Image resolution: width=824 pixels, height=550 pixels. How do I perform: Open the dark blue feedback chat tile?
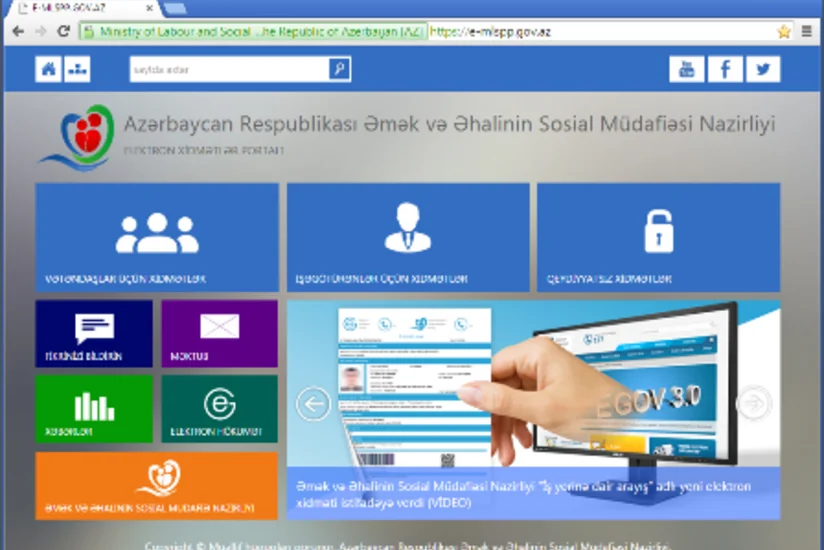tap(94, 334)
